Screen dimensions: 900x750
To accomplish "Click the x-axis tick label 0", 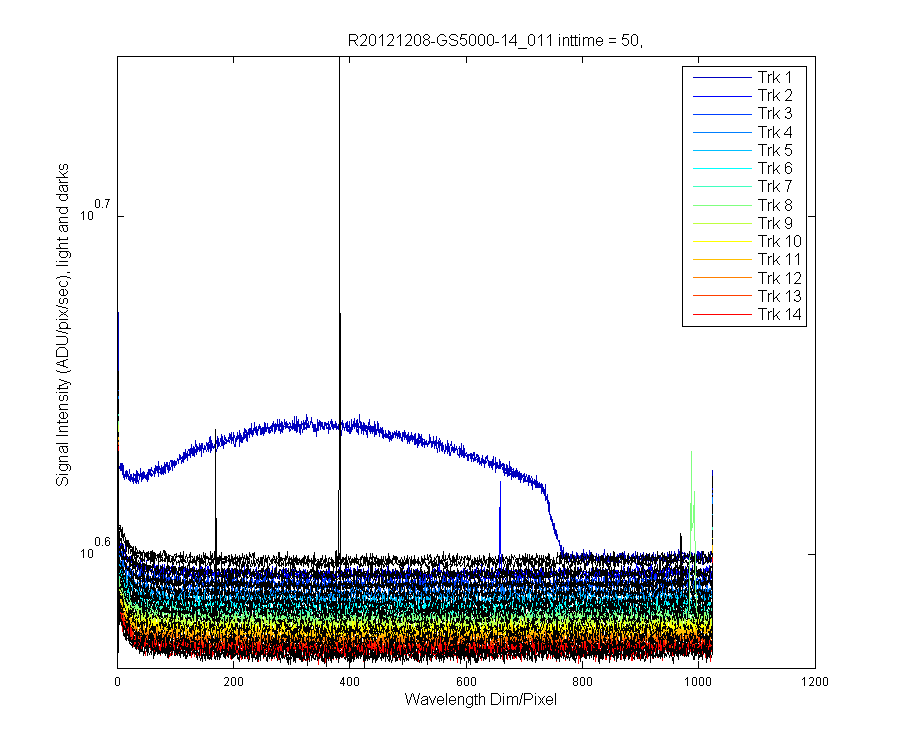I will click(x=118, y=682).
